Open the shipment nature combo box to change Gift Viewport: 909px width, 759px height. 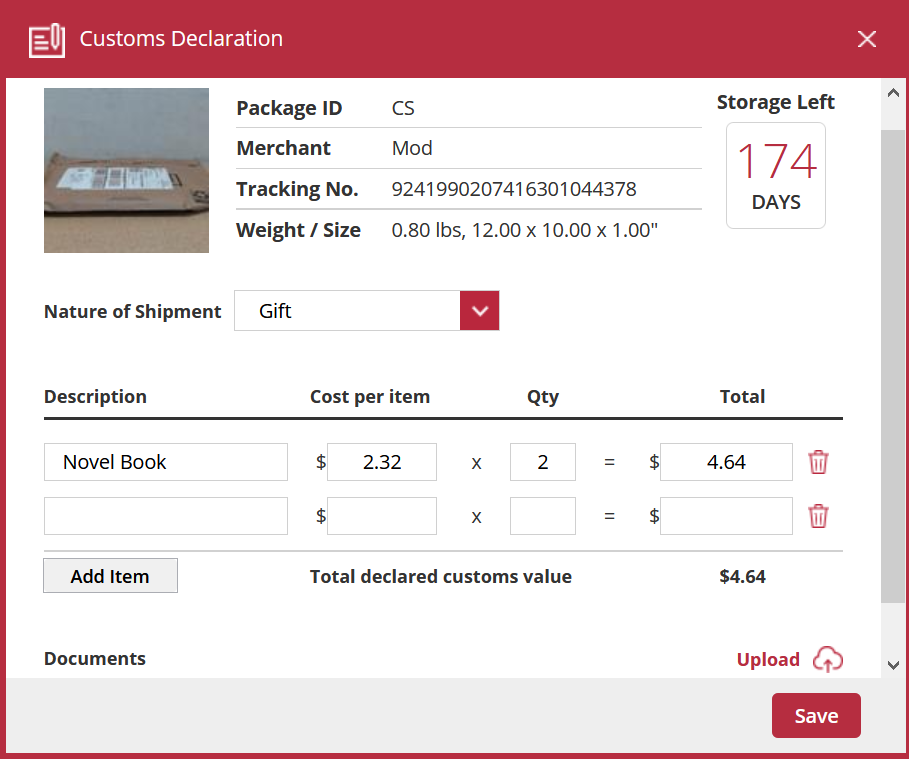point(366,310)
